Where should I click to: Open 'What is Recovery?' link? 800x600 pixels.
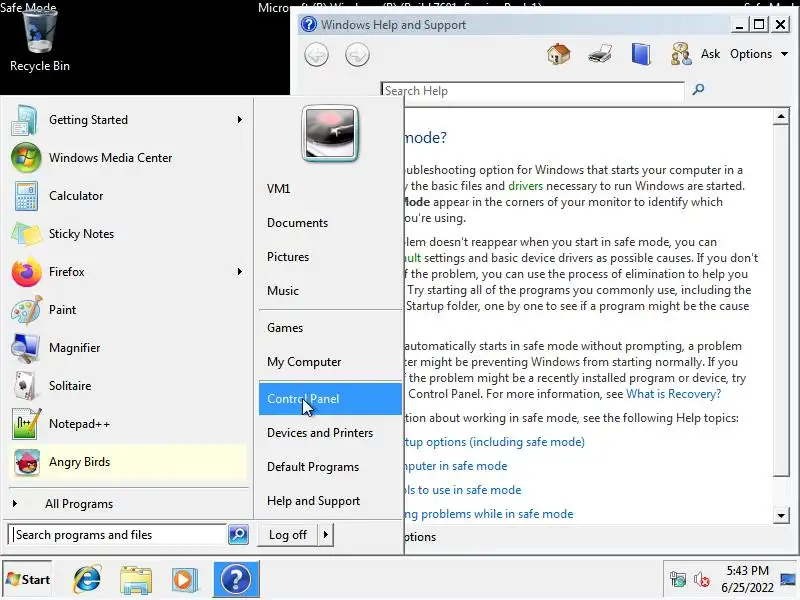673,394
